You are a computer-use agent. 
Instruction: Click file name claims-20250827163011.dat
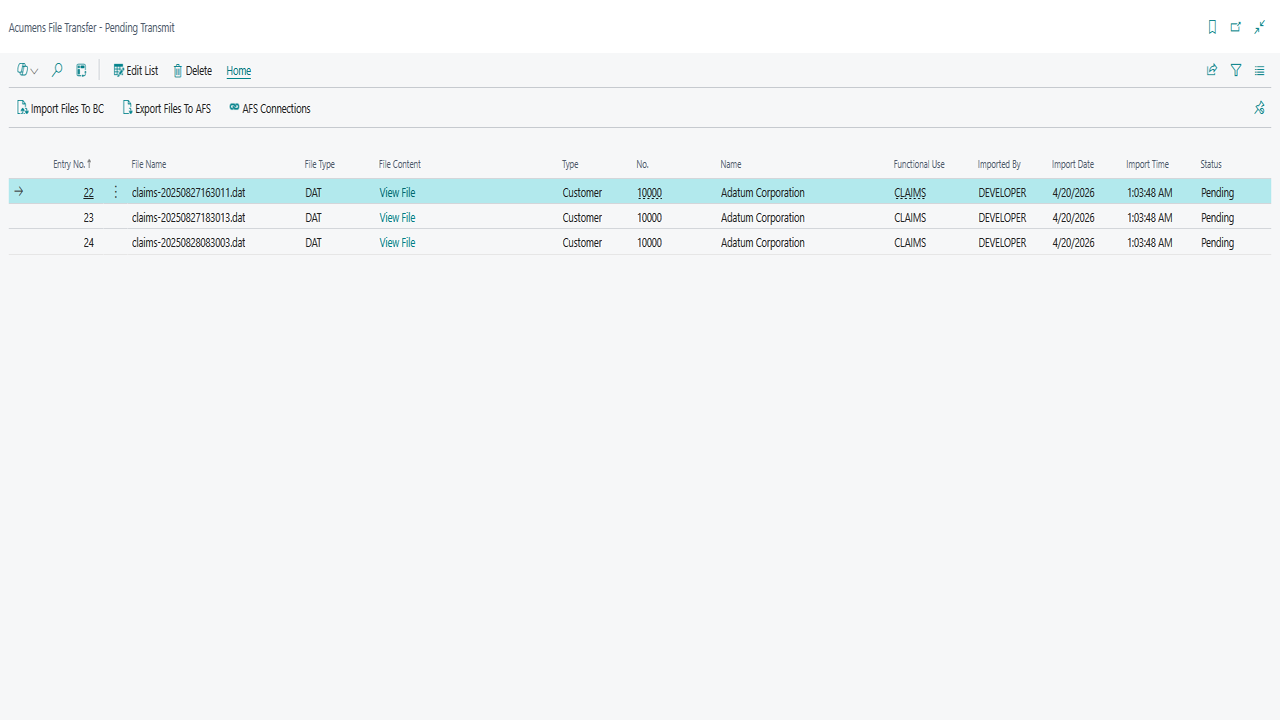pyautogui.click(x=188, y=193)
